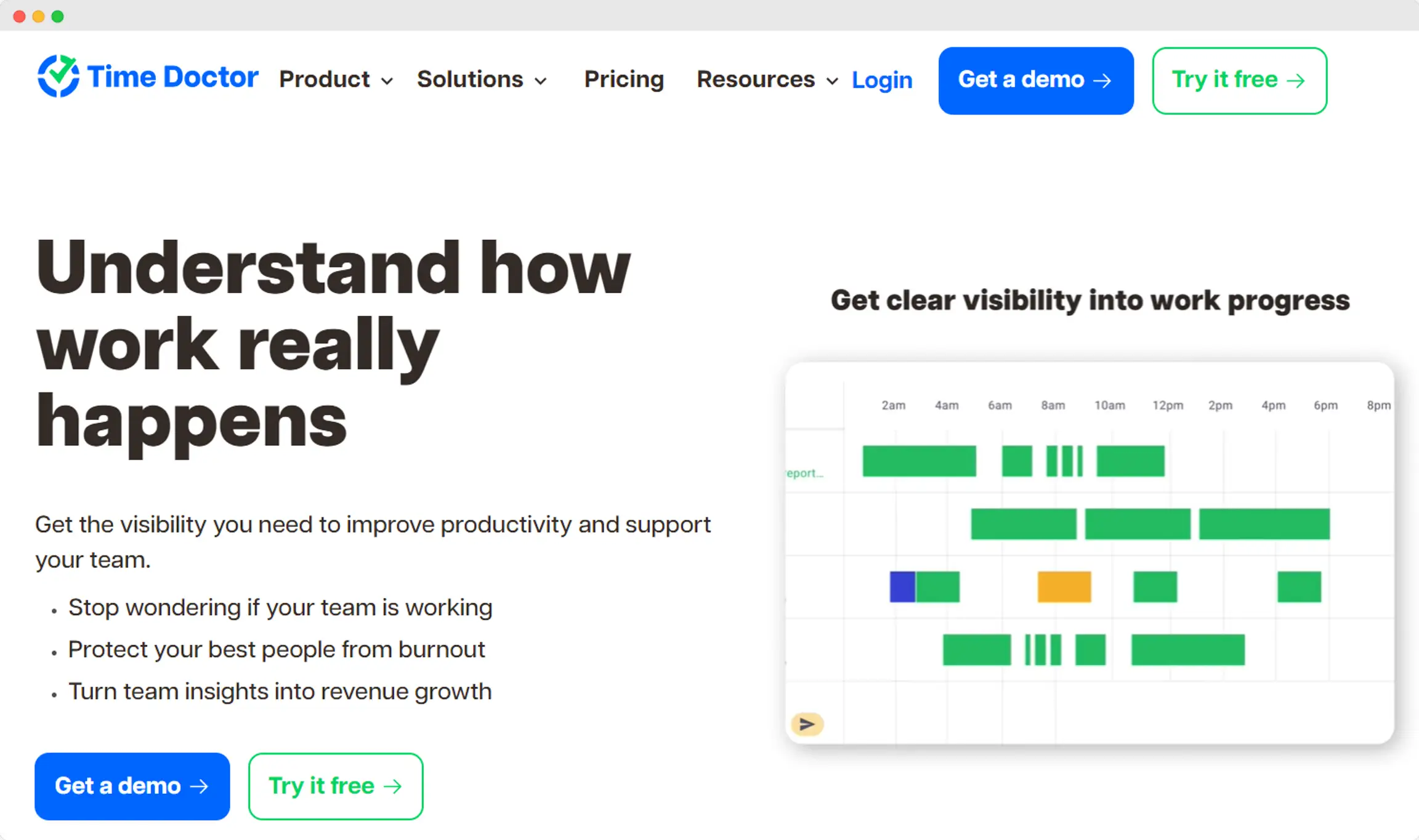1419x840 pixels.
Task: Click the orange activity bar in the timeline
Action: pyautogui.click(x=1064, y=586)
